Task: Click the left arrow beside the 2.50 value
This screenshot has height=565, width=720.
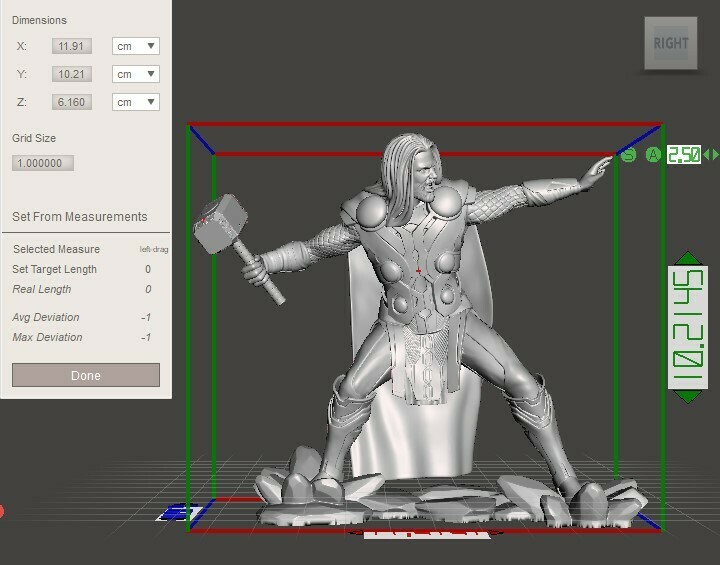Action: click(x=706, y=155)
